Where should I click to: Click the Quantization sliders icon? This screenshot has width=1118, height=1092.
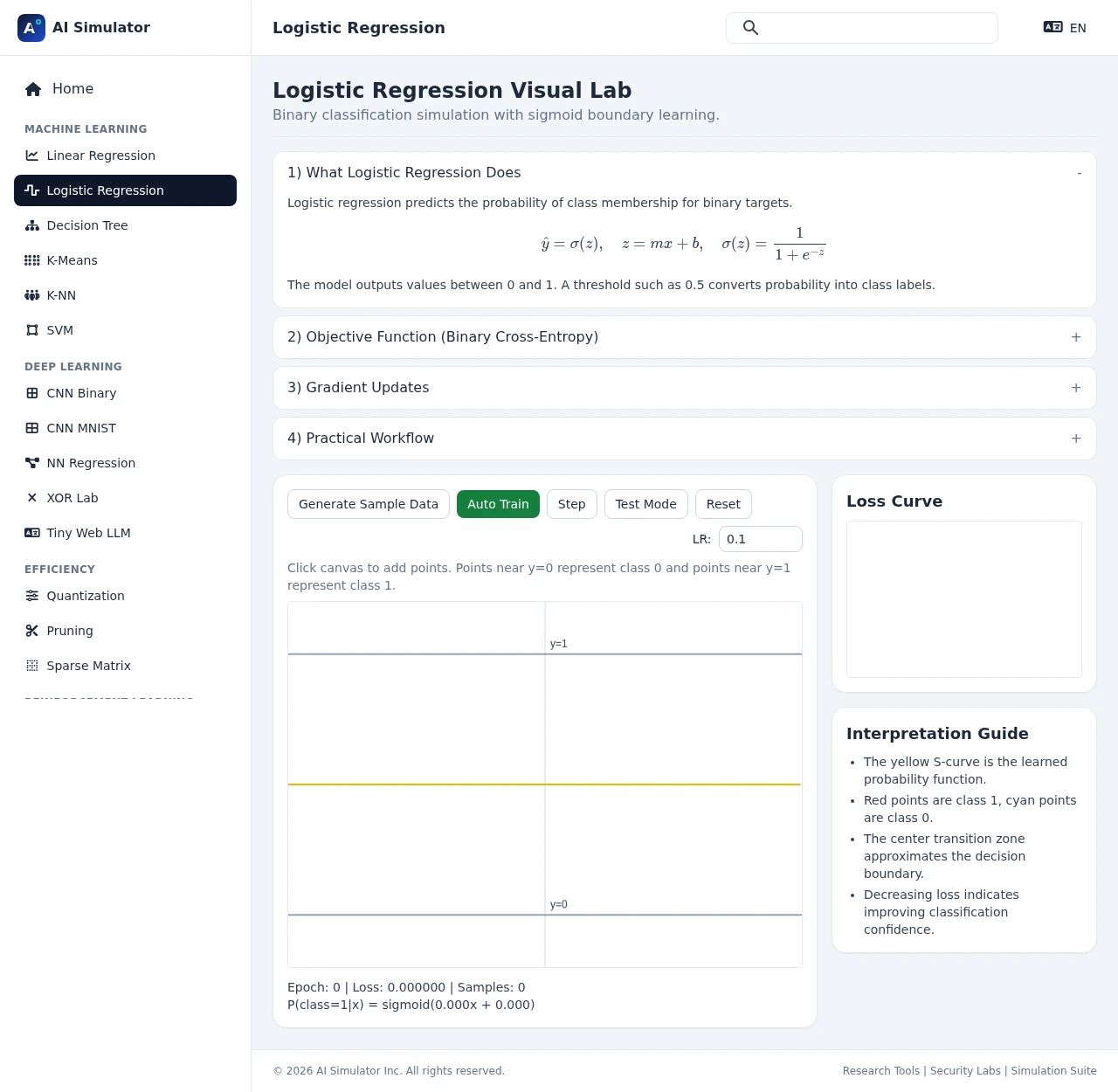32,596
